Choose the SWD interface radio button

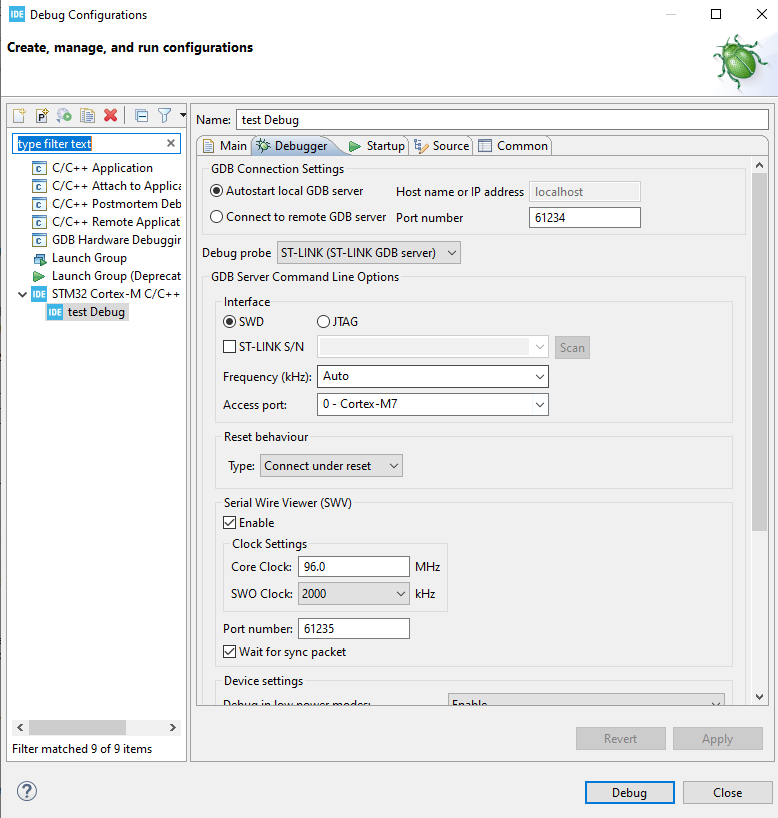(x=229, y=322)
